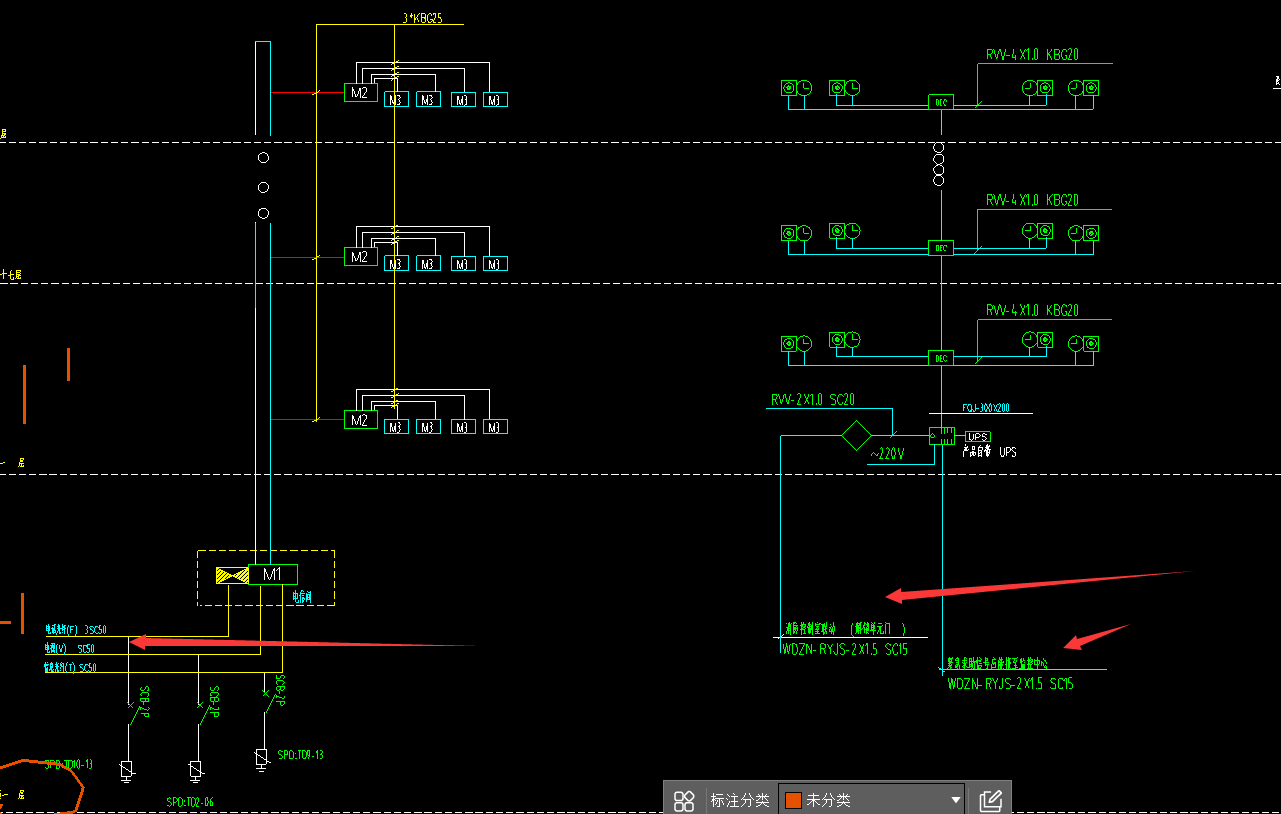
Task: Click the 标注分类 label in bottom toolbar
Action: click(740, 800)
